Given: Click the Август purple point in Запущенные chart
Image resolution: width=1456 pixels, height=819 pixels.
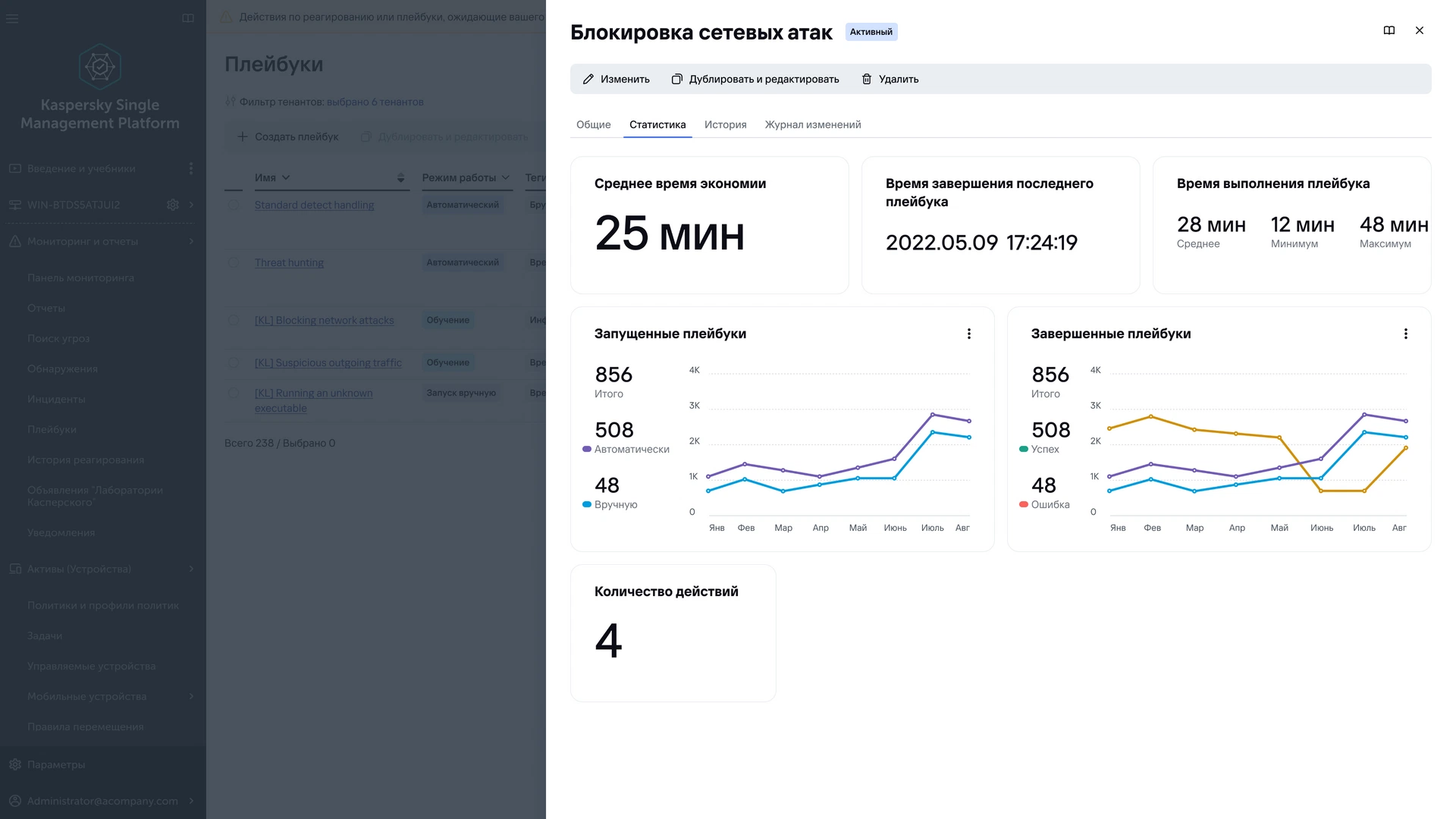Looking at the screenshot, I should point(969,421).
